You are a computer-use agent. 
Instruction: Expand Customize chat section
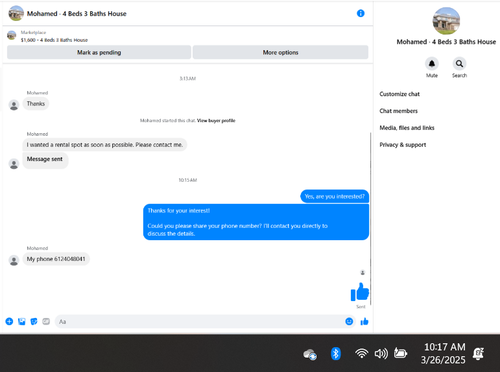point(399,94)
